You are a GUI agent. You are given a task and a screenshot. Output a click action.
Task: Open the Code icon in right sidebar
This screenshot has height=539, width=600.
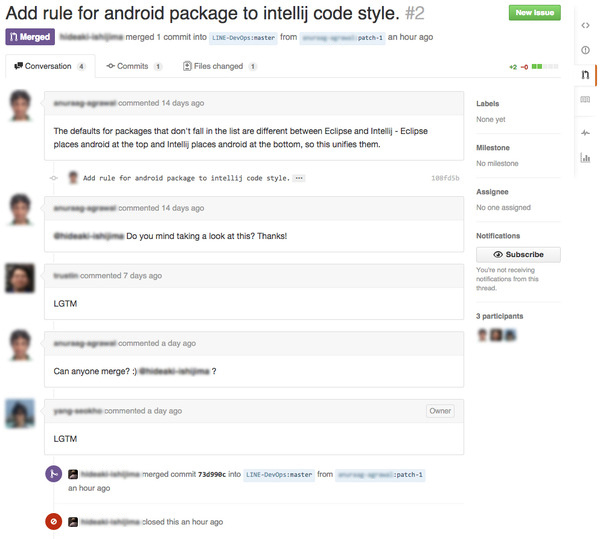(585, 26)
